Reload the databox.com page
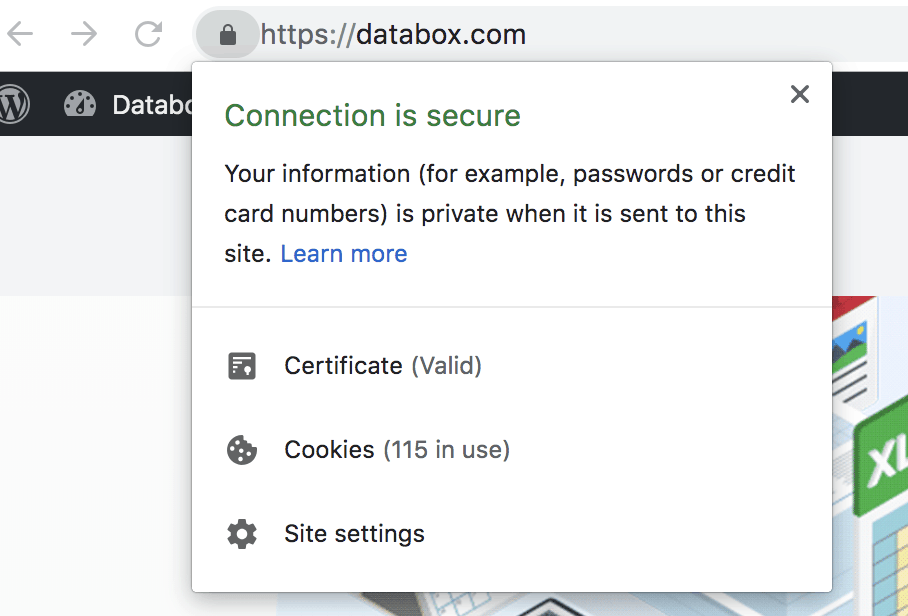This screenshot has width=908, height=616. tap(148, 35)
